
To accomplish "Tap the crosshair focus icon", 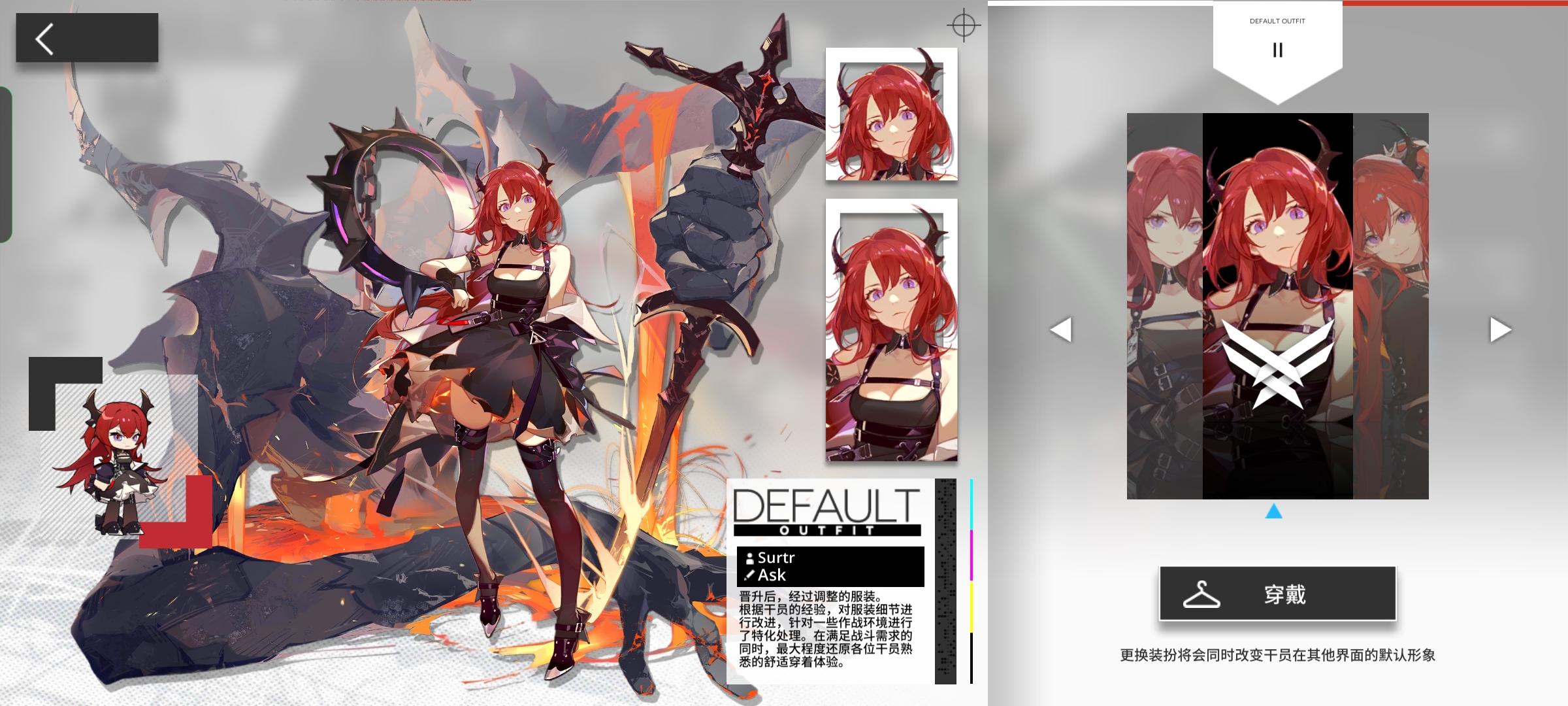I will (x=963, y=25).
